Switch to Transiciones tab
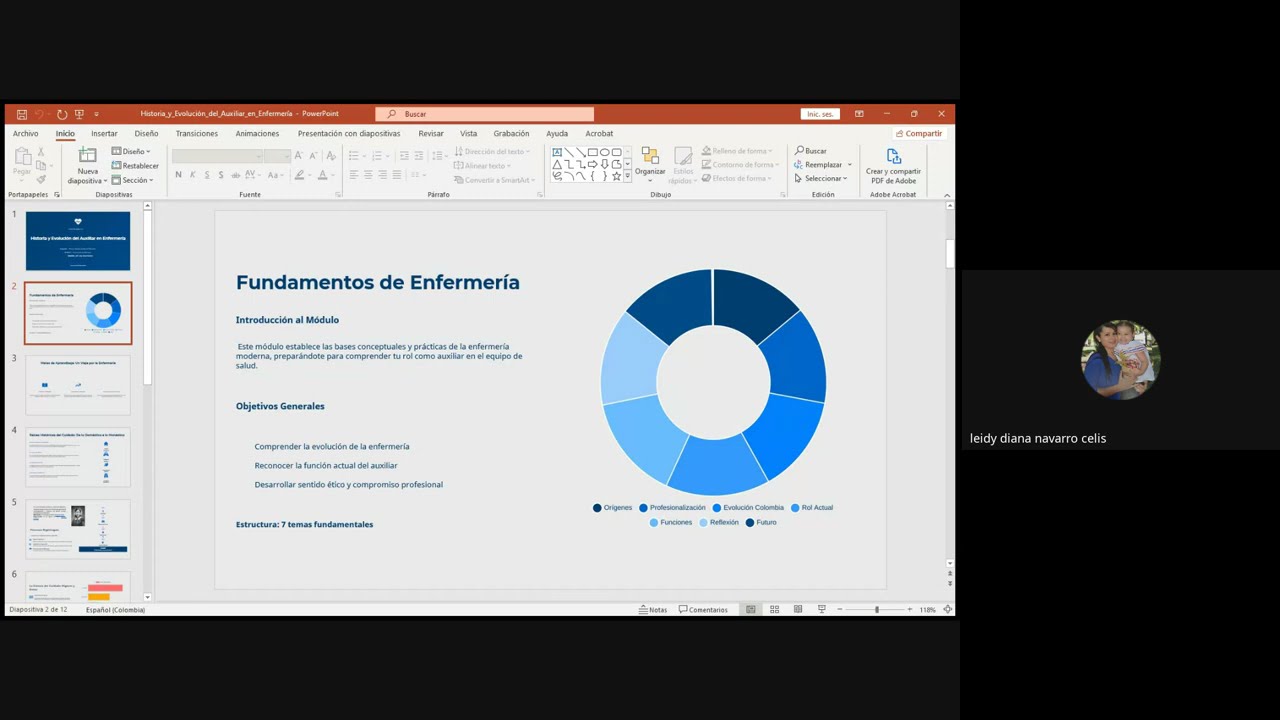This screenshot has height=720, width=1280. point(196,133)
